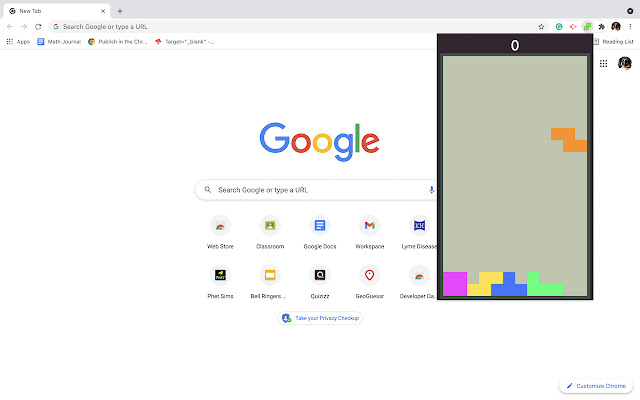
Task: Click the forward navigation arrow
Action: 24,27
